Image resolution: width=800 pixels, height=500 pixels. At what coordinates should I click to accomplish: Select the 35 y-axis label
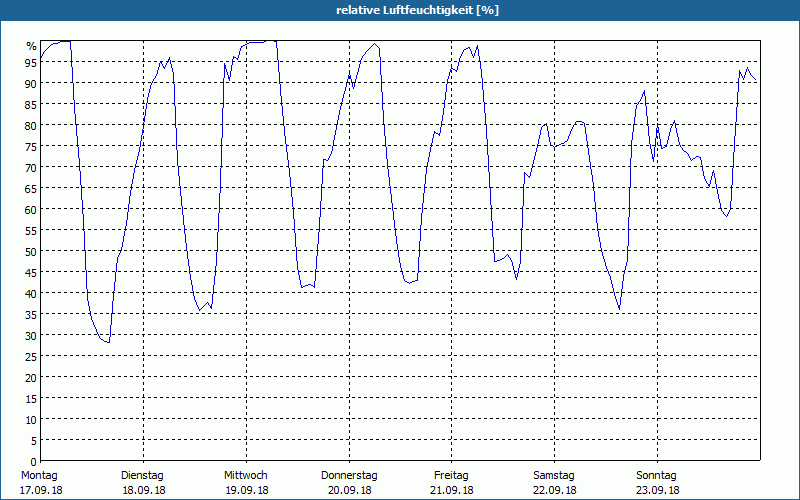[31, 315]
